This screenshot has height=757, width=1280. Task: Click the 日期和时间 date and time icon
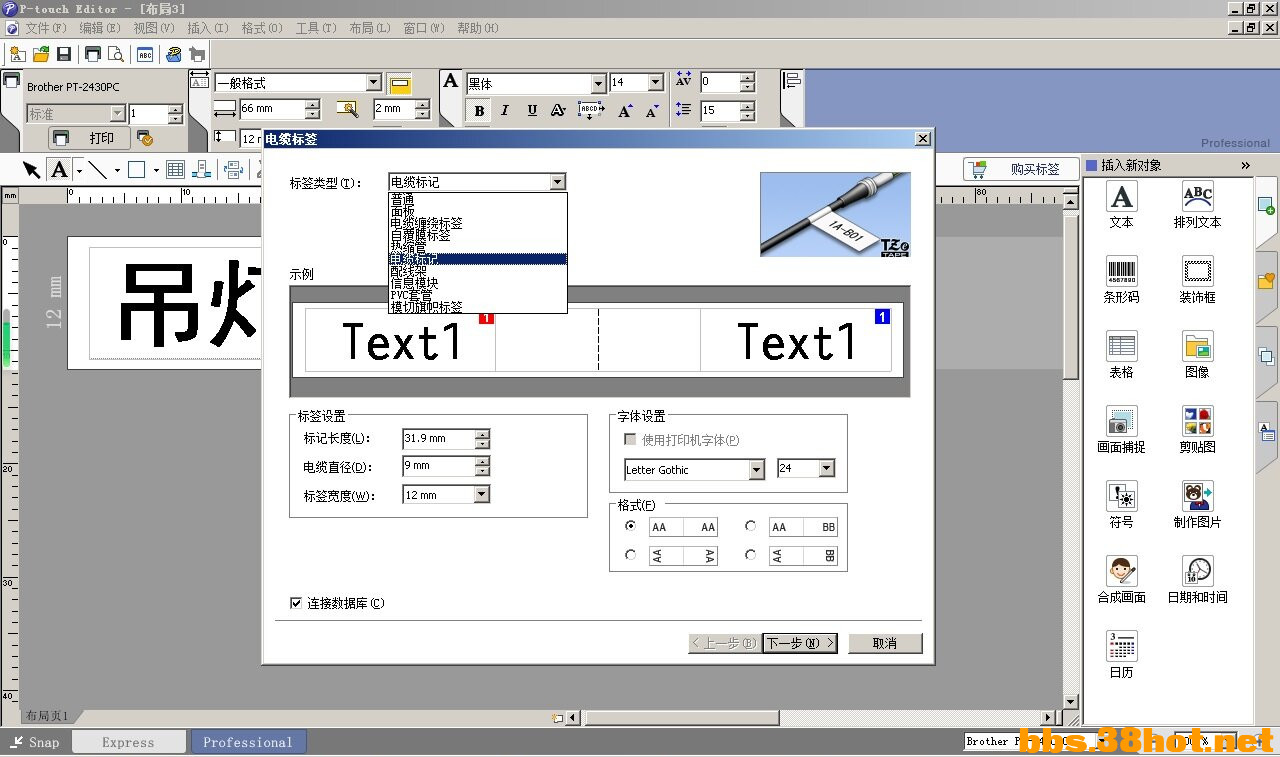(1198, 580)
